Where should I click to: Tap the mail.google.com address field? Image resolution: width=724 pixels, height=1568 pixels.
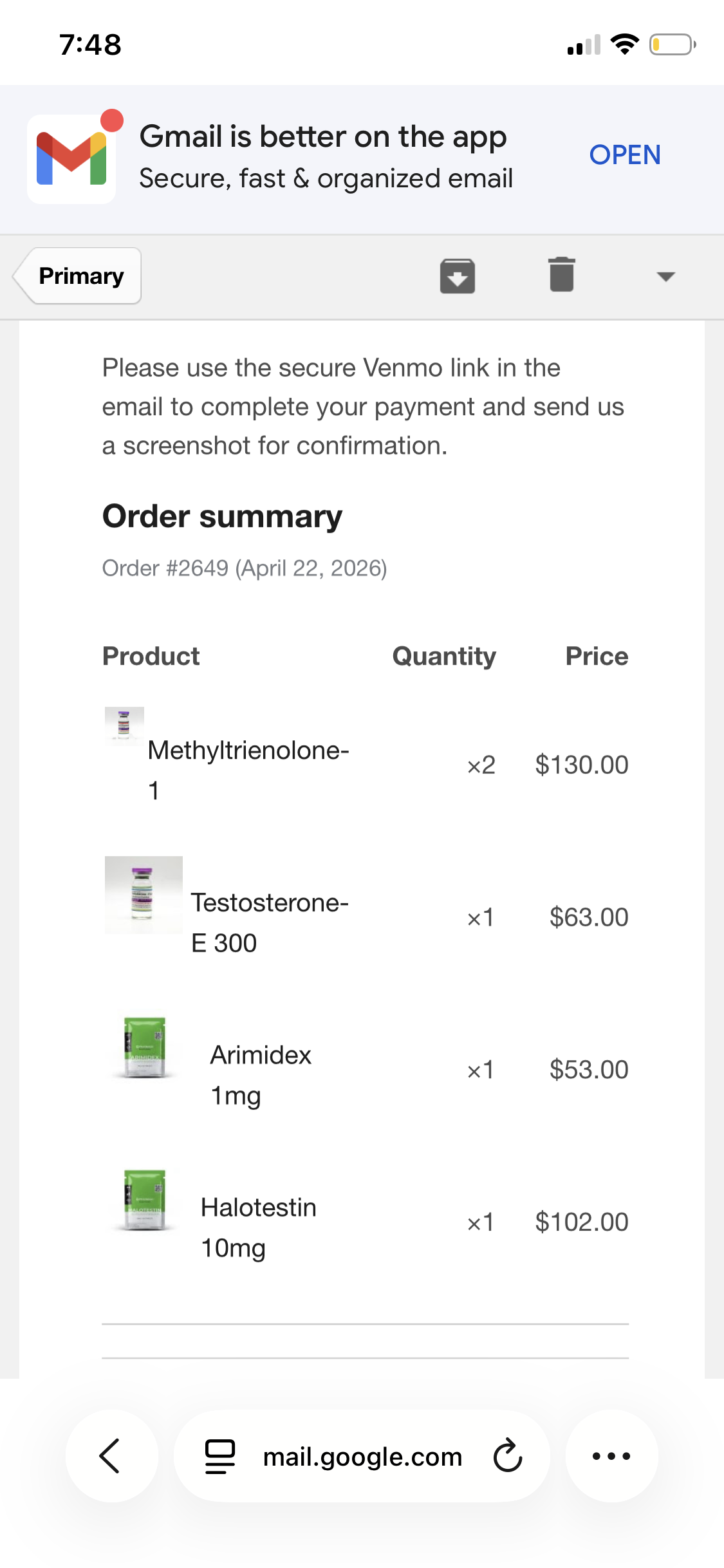[362, 1457]
